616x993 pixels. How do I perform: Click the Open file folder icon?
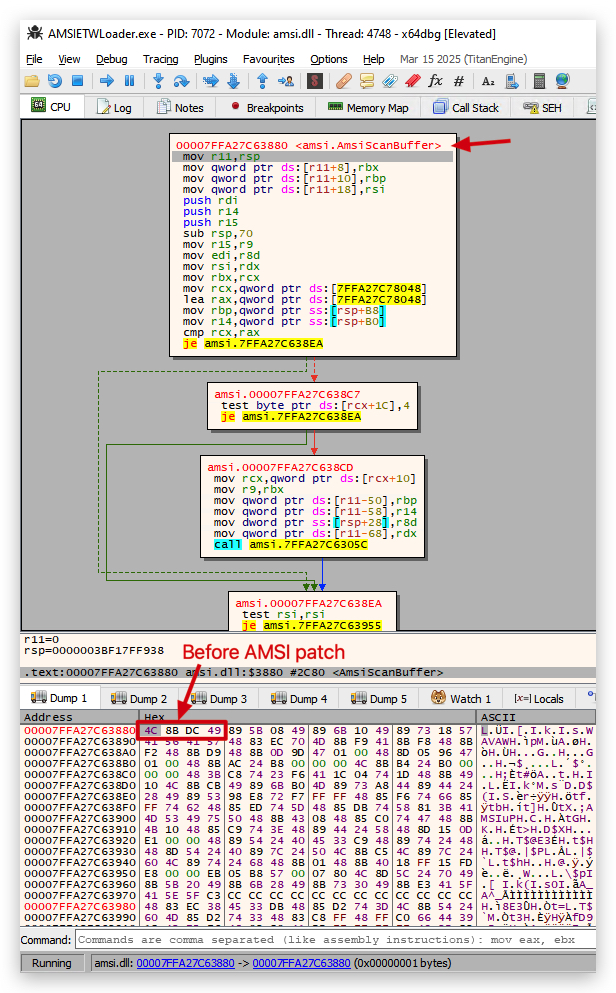[x=32, y=81]
